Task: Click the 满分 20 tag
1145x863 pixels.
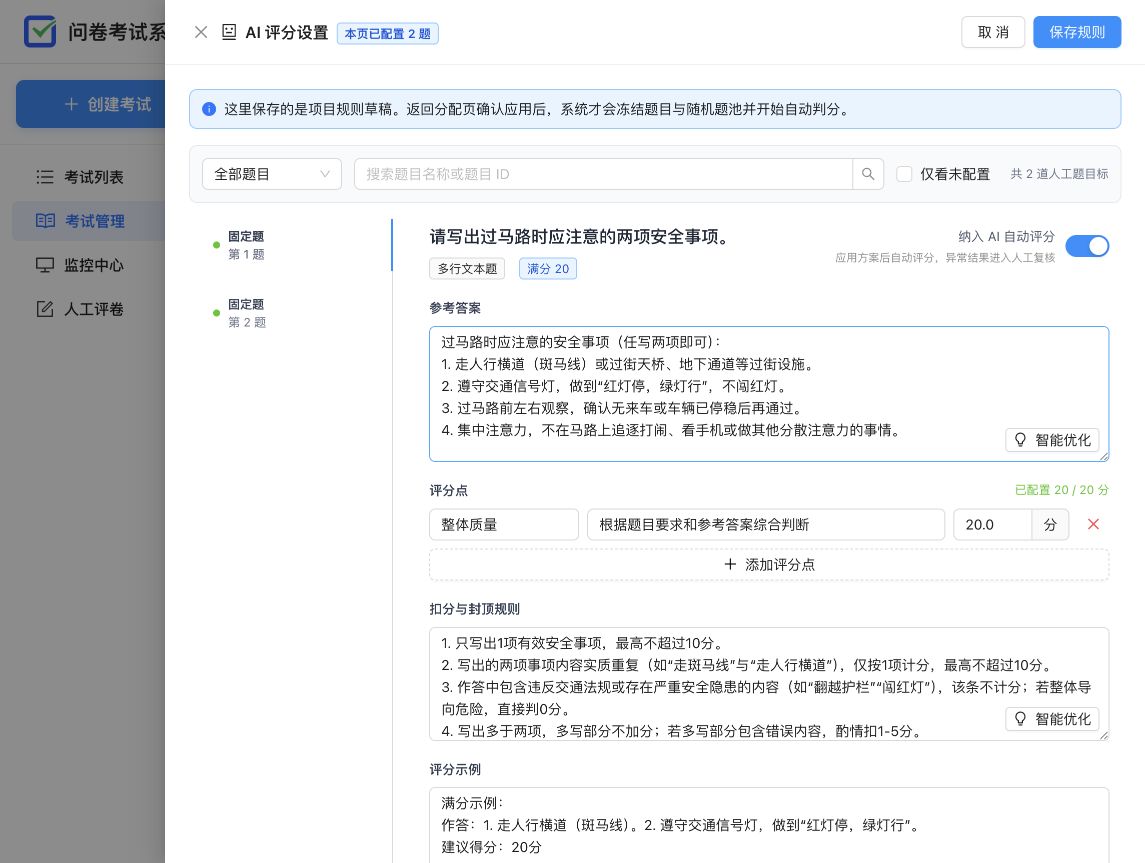Action: 548,269
